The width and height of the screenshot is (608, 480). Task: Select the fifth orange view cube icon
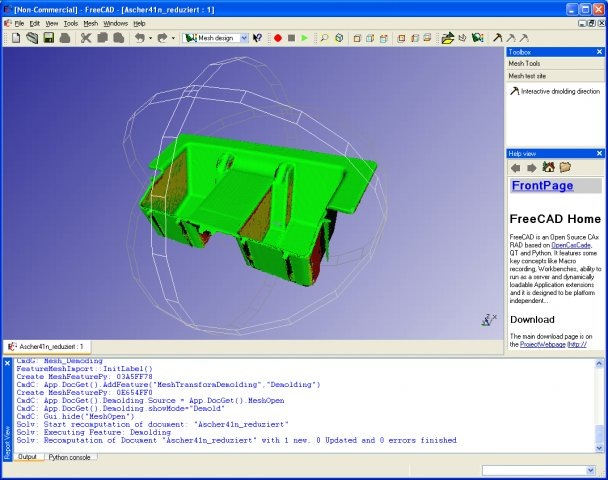pos(415,38)
